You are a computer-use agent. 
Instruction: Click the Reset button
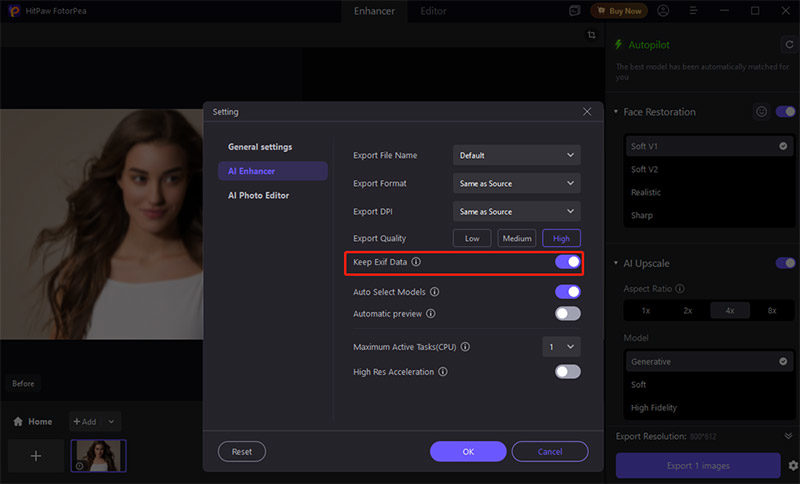[242, 451]
